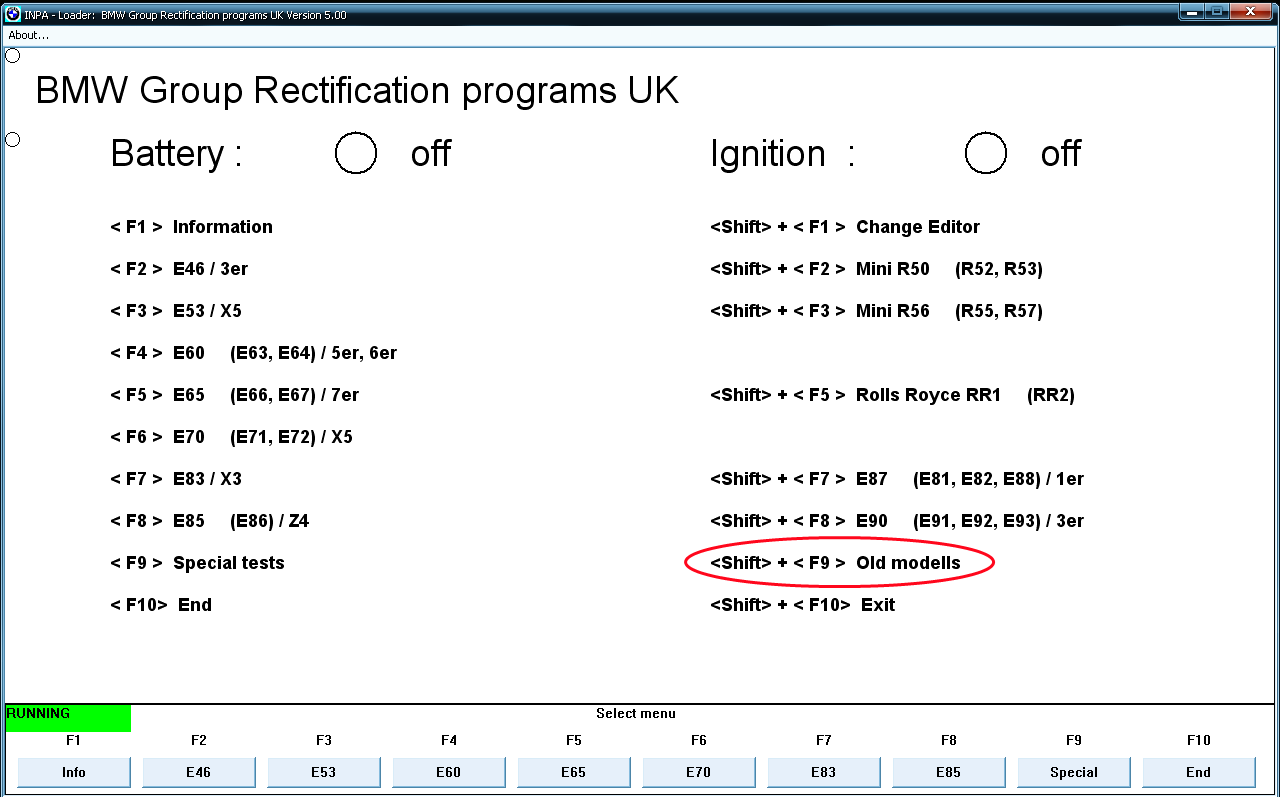This screenshot has height=797, width=1280.
Task: Click the 'Change Editor' shortcut line
Action: [x=845, y=227]
